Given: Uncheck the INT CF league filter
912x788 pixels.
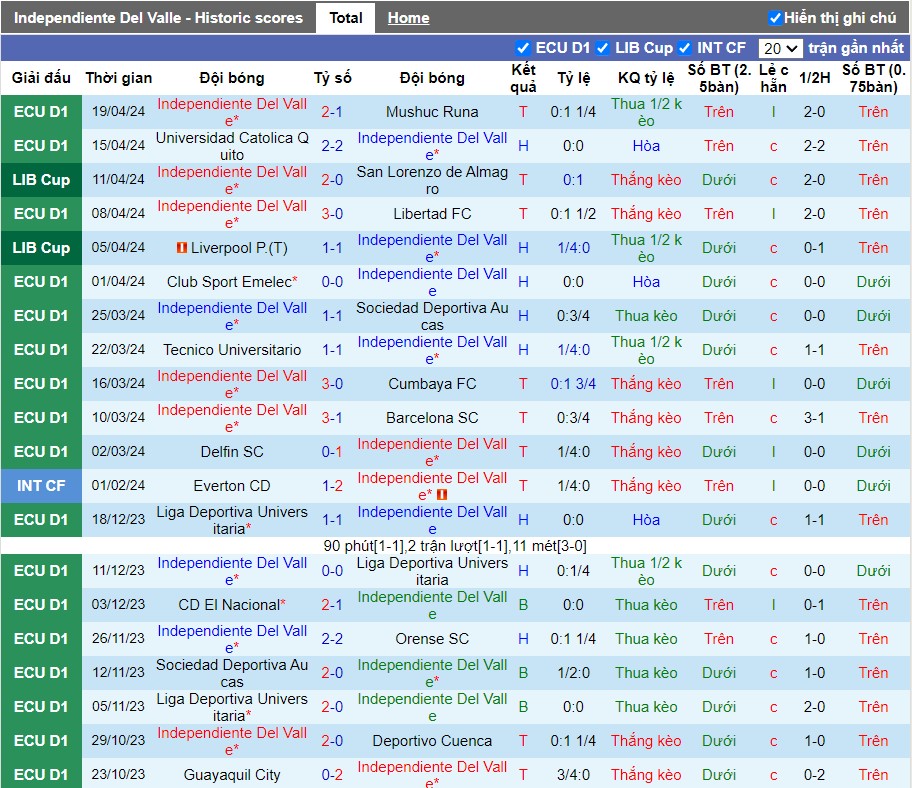Looking at the screenshot, I should [684, 48].
